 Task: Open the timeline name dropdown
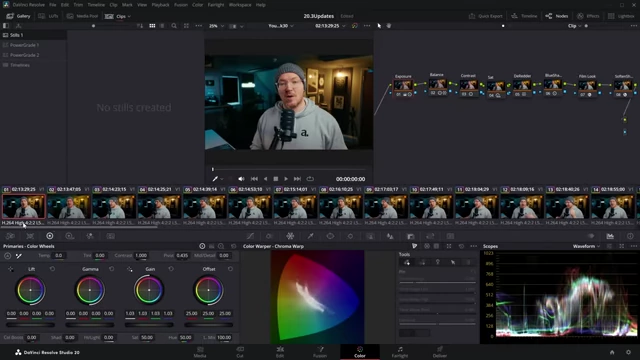click(281, 26)
